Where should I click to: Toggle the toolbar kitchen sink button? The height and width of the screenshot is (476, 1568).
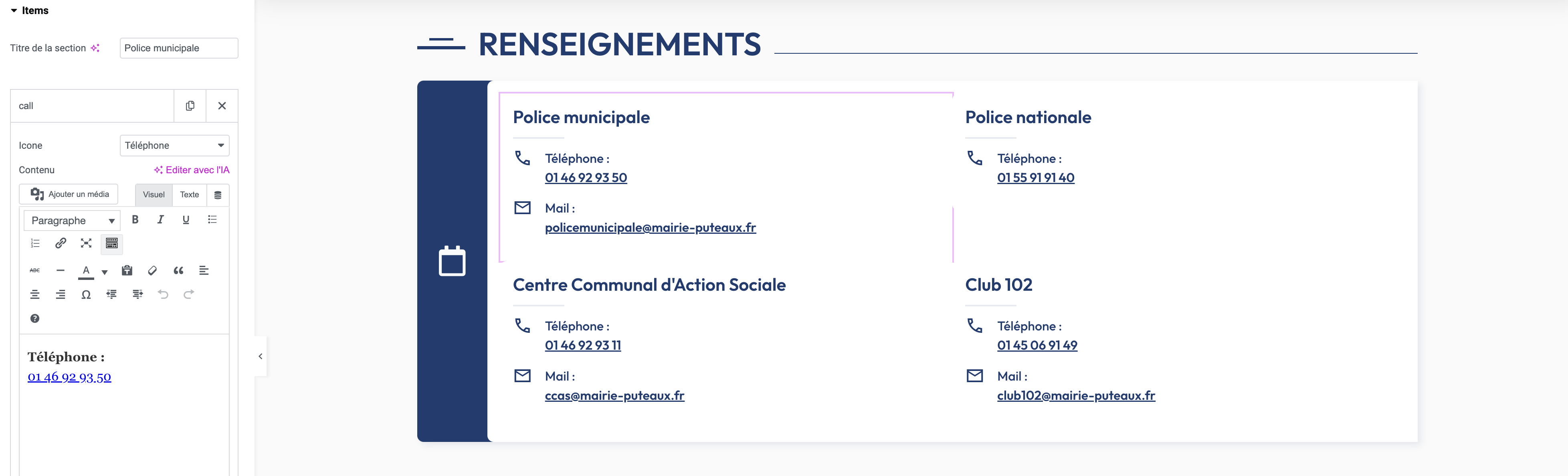(112, 243)
